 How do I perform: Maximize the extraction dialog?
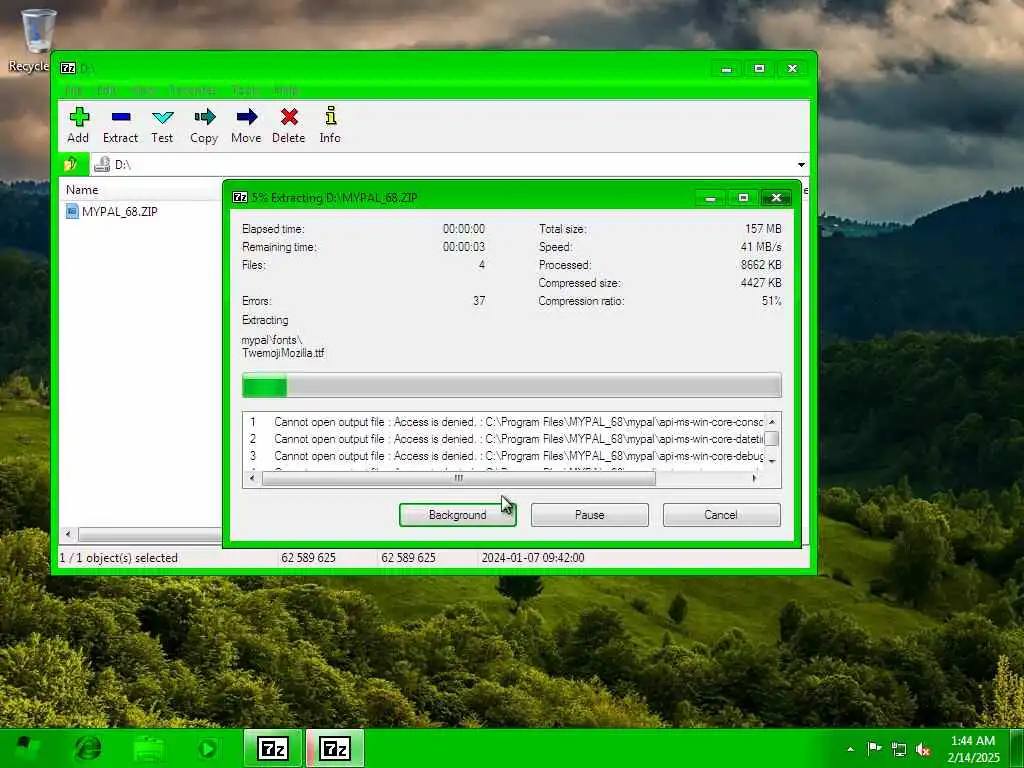click(x=743, y=197)
